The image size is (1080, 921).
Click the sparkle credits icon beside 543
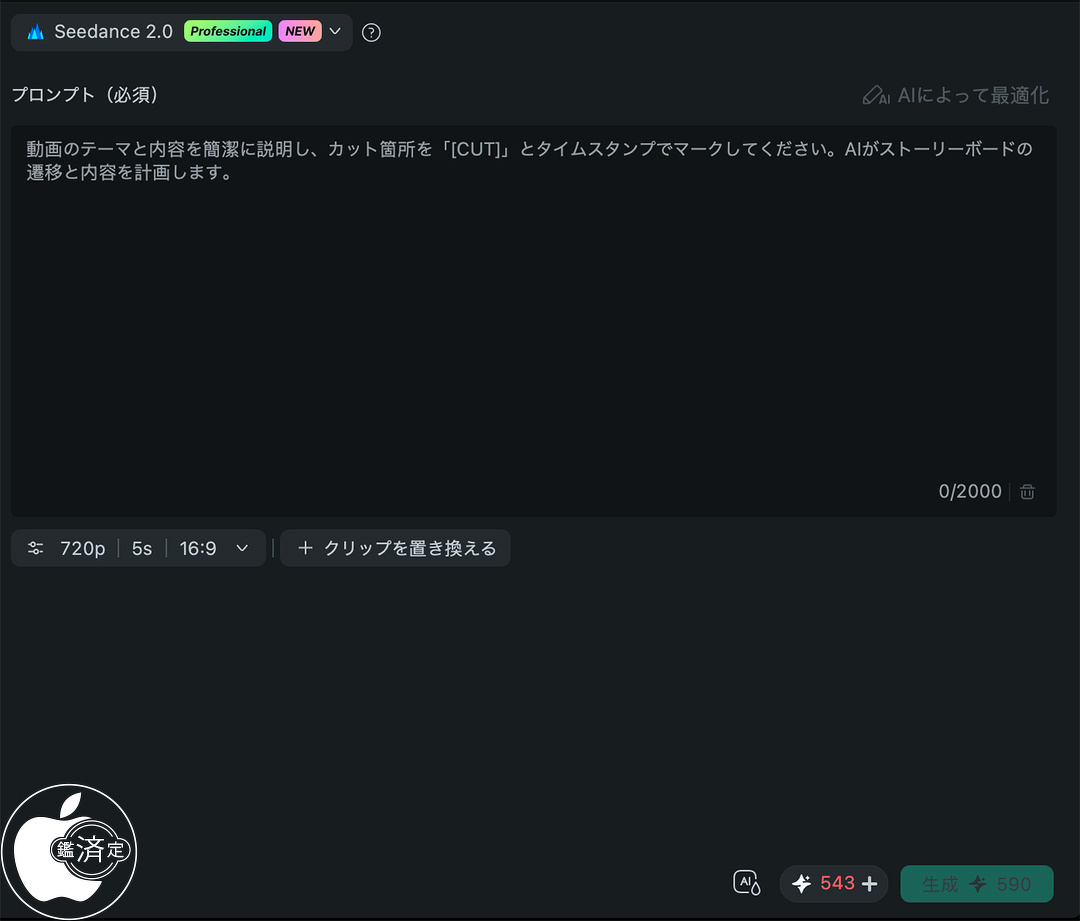pos(801,884)
